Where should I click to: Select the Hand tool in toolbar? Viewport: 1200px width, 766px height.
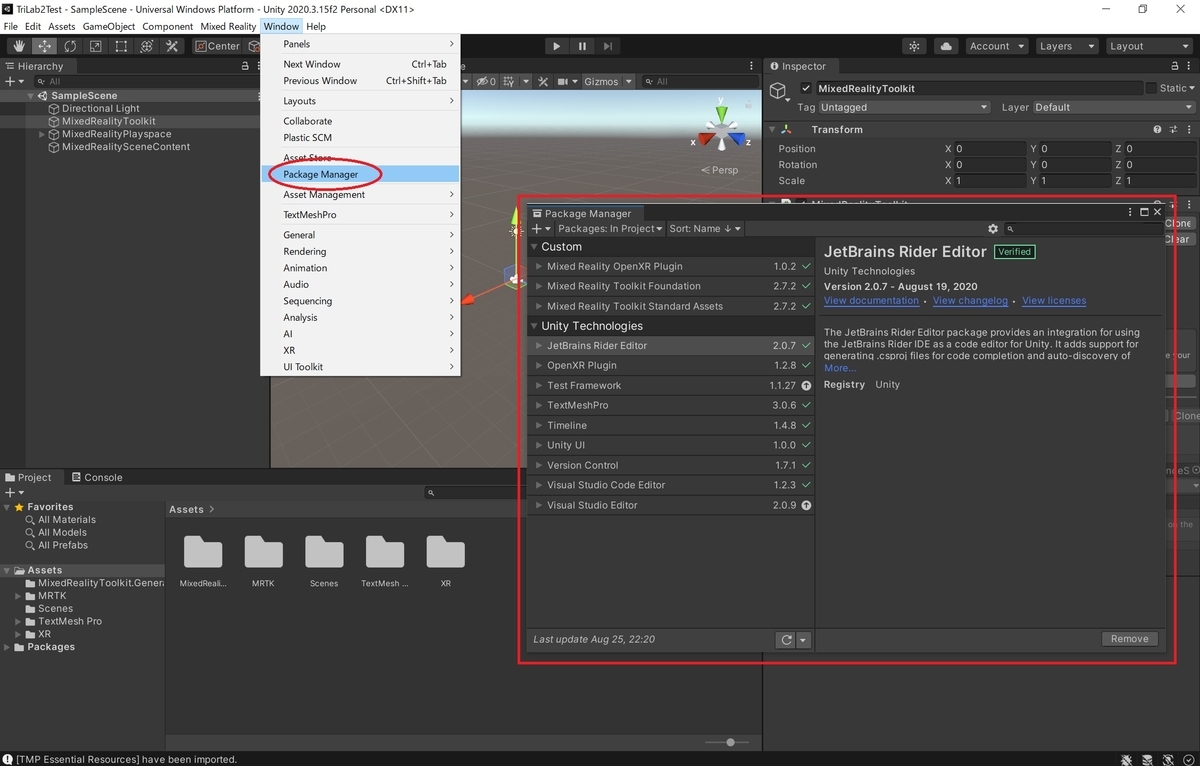click(19, 46)
